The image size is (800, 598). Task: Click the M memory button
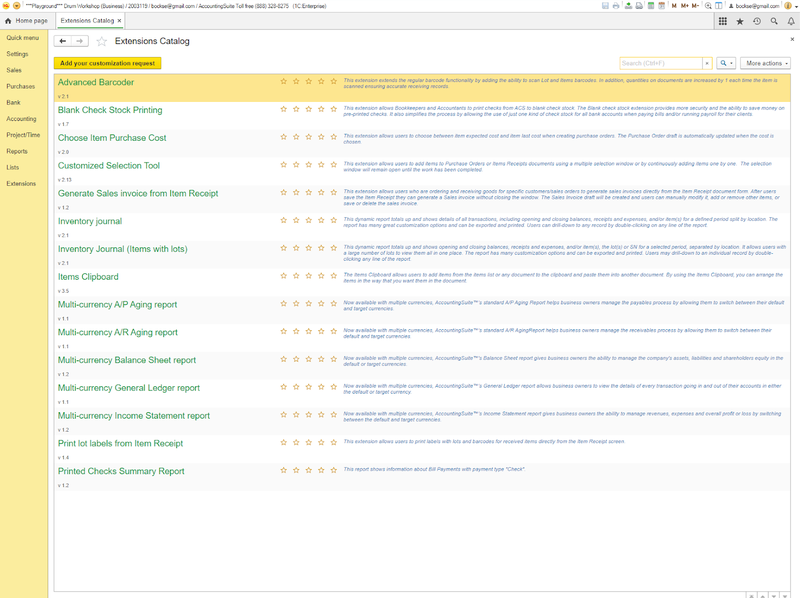[x=674, y=6]
